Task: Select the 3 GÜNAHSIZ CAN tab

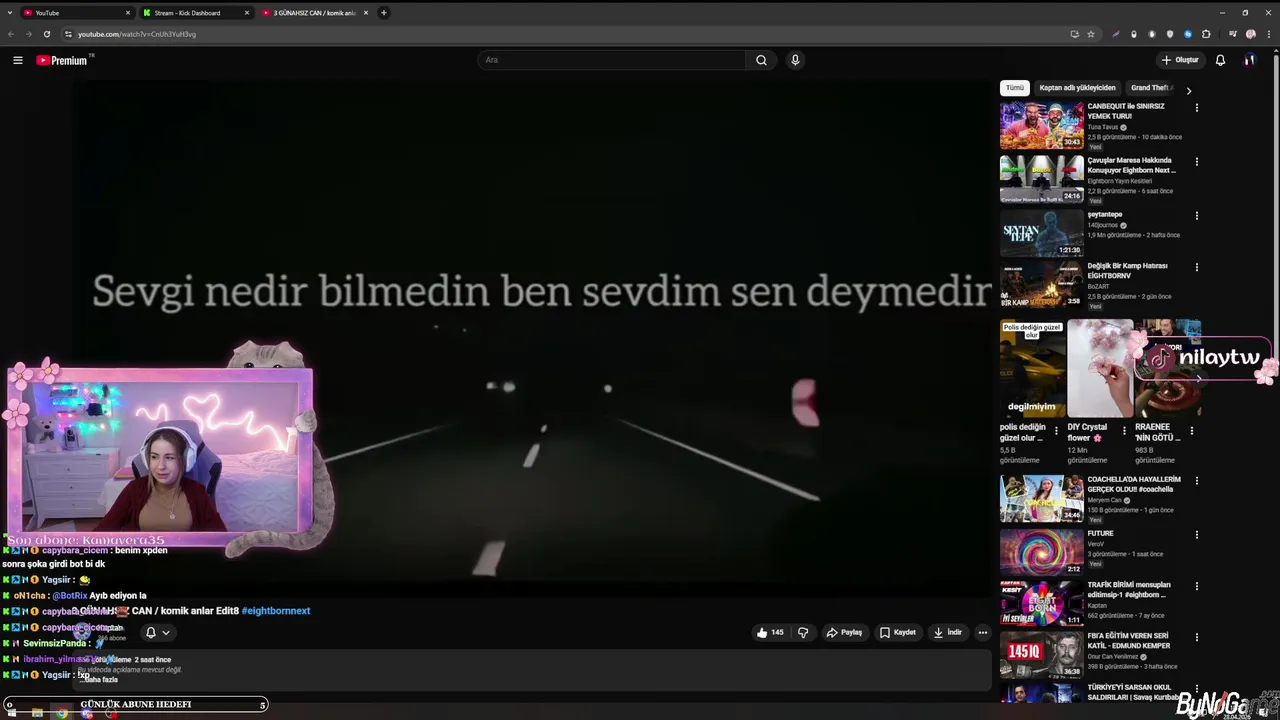Action: click(x=315, y=13)
